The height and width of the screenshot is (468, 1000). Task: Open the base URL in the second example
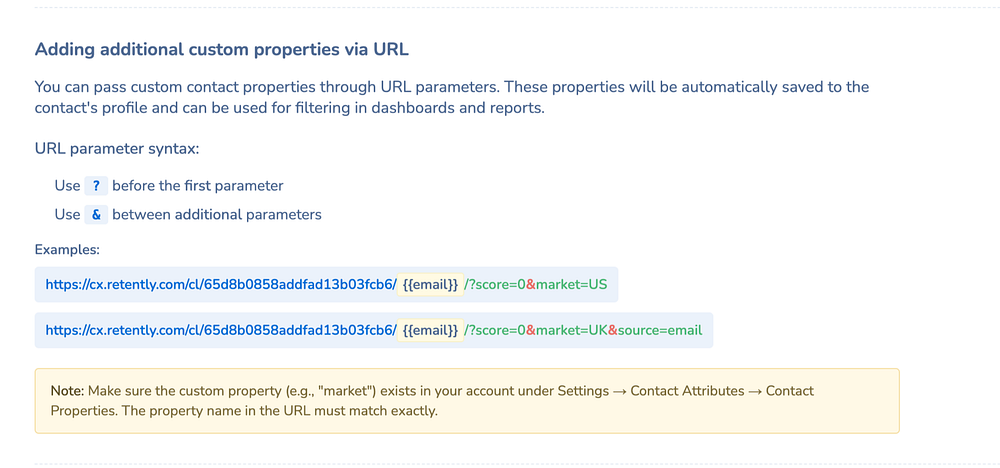click(221, 329)
